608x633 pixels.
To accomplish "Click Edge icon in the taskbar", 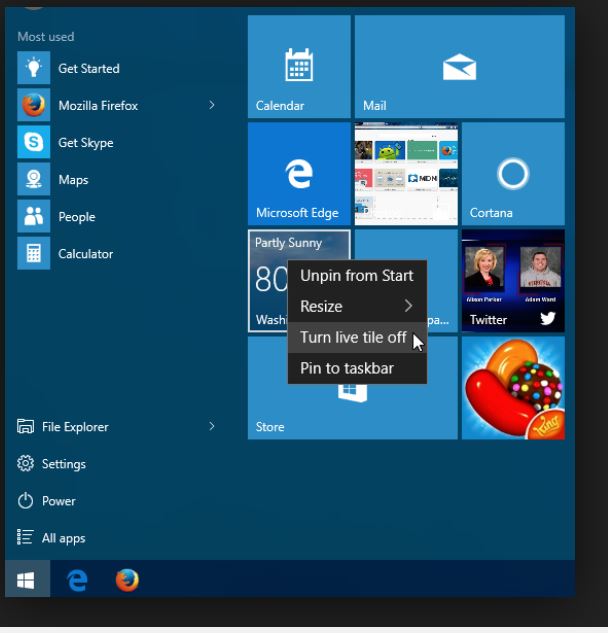I will pyautogui.click(x=77, y=580).
